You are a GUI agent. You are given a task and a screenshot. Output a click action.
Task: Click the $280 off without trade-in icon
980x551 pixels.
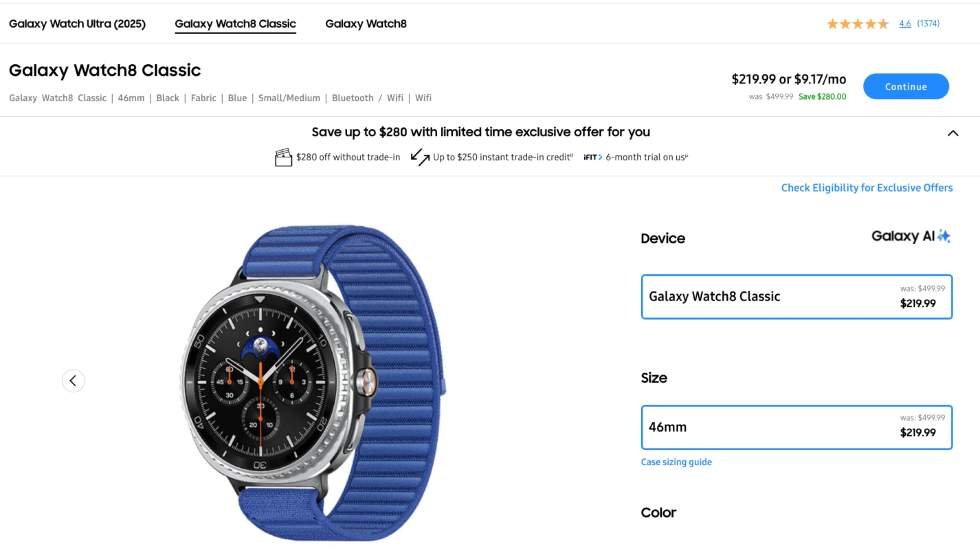click(283, 157)
